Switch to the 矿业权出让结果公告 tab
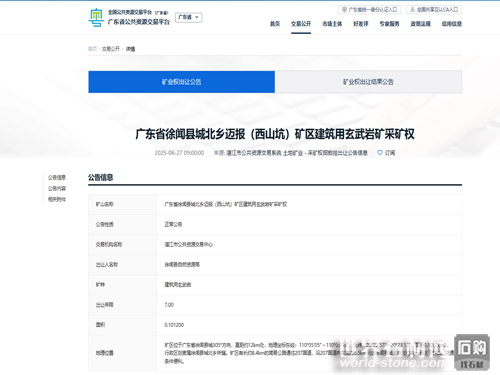 click(x=368, y=82)
